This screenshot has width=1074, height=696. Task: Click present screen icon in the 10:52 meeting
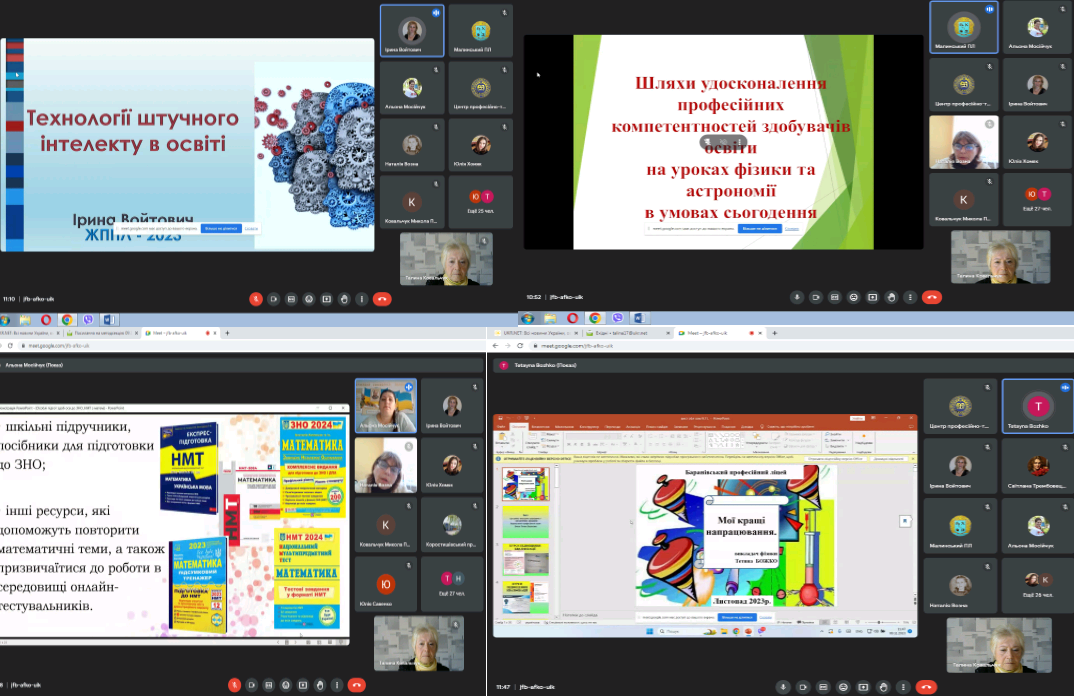pyautogui.click(x=872, y=297)
